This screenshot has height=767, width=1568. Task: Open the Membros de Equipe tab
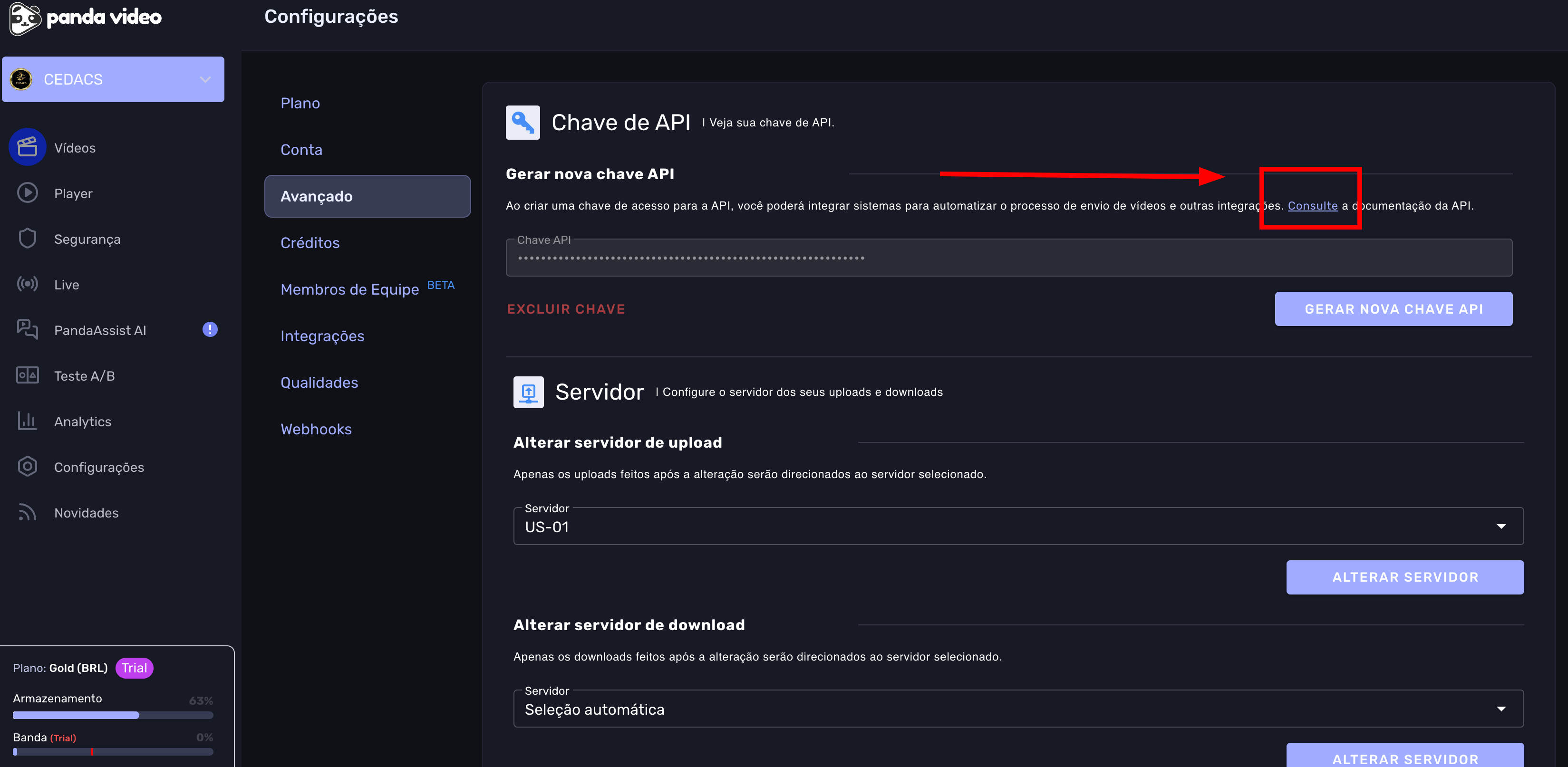(349, 289)
